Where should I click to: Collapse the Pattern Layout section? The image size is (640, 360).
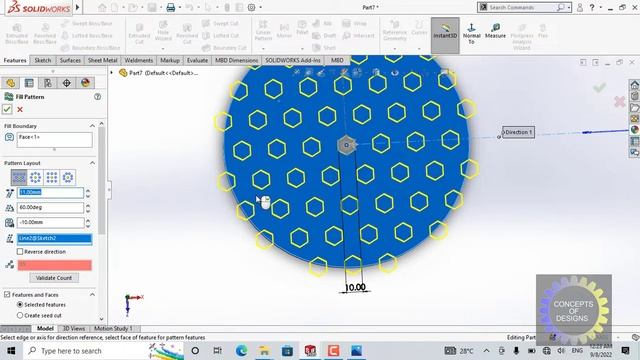(x=92, y=163)
